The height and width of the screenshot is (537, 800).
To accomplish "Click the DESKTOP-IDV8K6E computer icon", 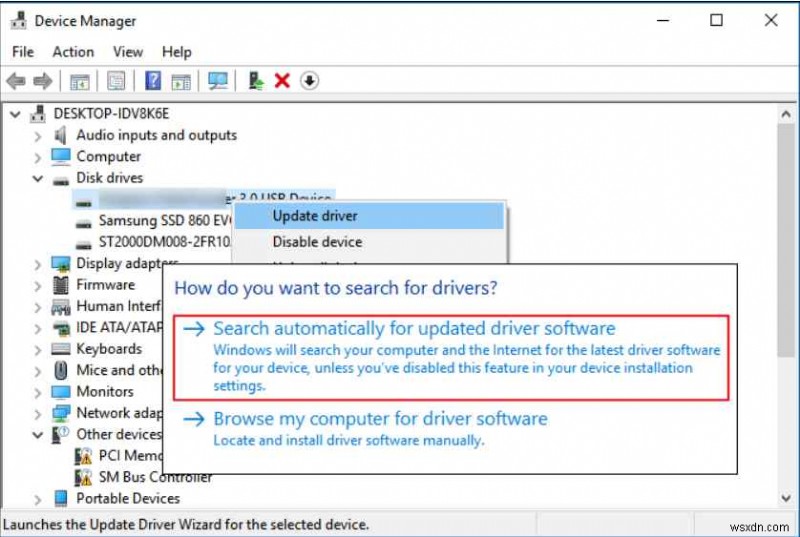I will 37,114.
